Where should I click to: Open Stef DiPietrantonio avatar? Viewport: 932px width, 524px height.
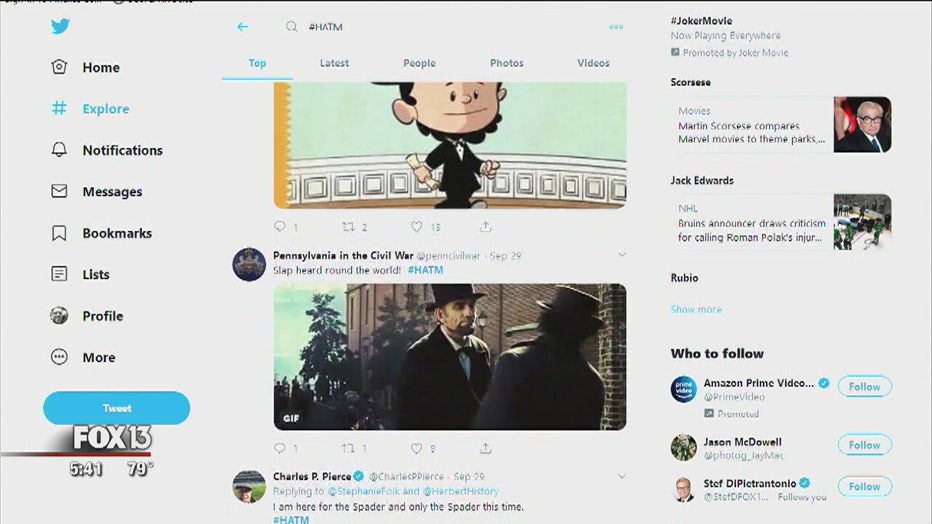(x=684, y=489)
